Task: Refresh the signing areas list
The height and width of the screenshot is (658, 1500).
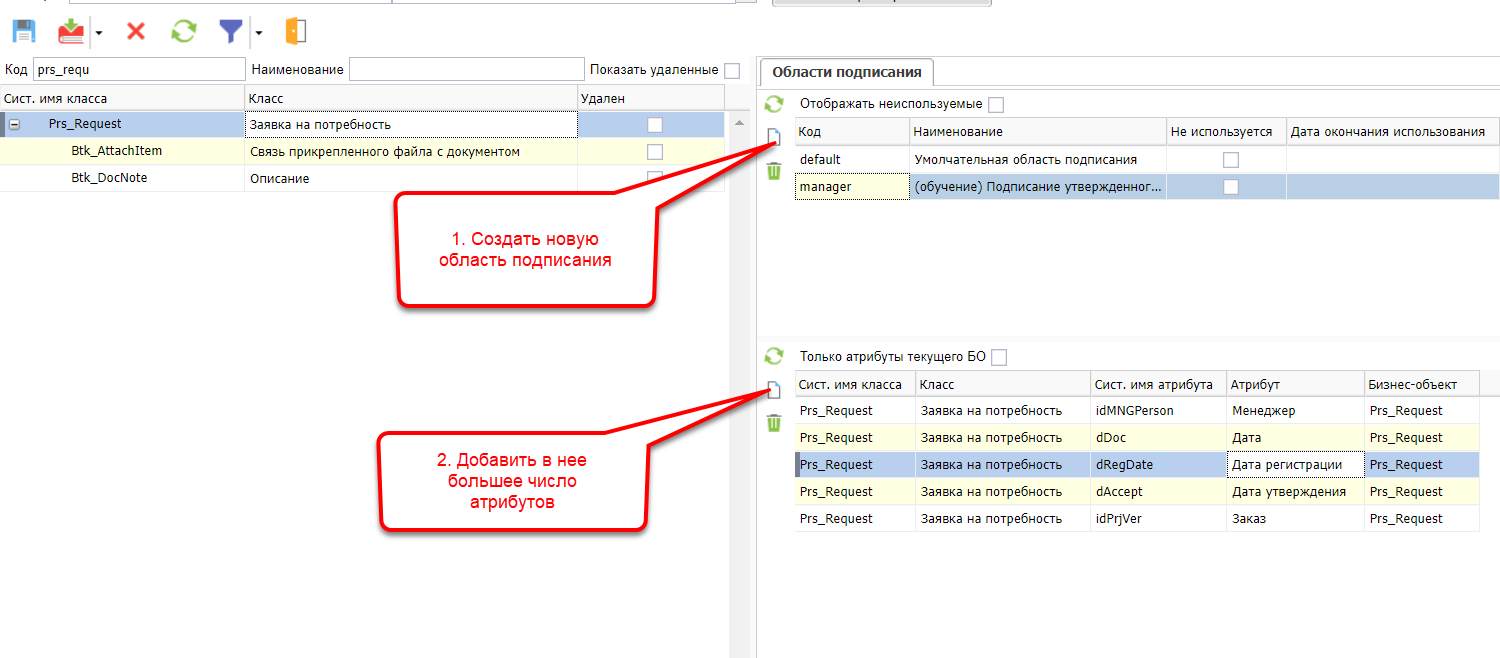Action: pyautogui.click(x=773, y=104)
